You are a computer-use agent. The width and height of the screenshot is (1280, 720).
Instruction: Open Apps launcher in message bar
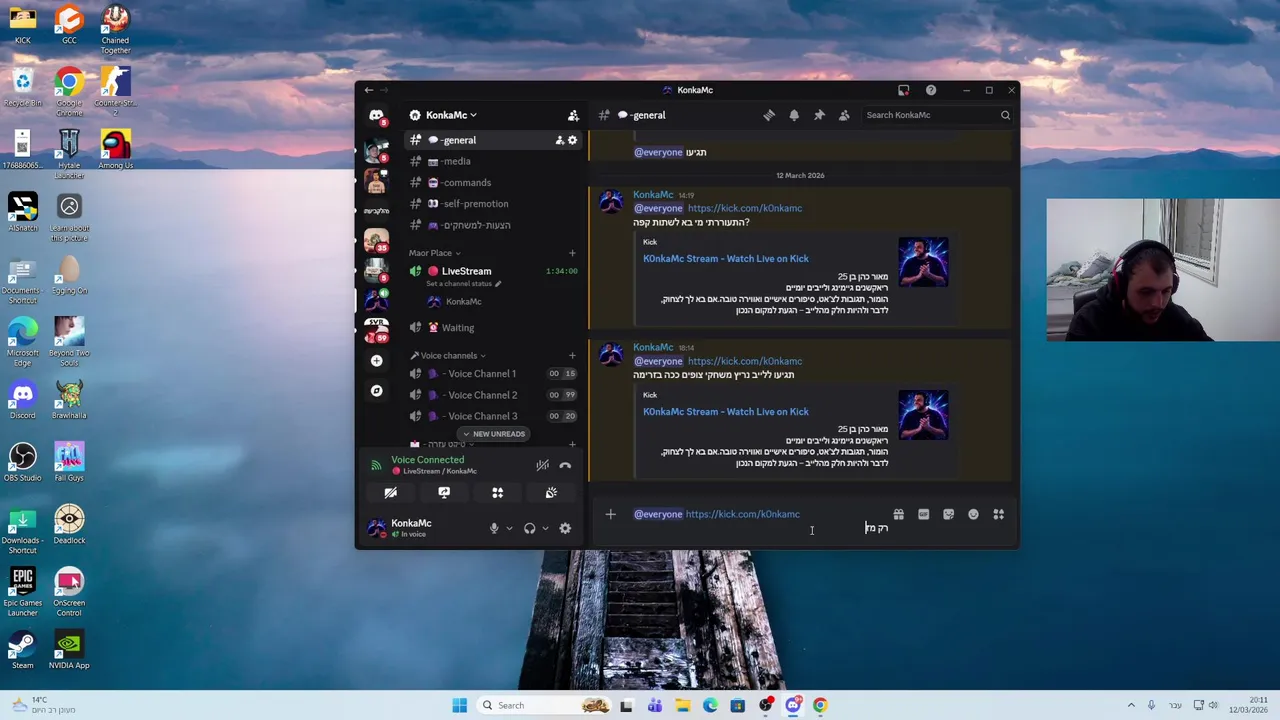(x=998, y=515)
